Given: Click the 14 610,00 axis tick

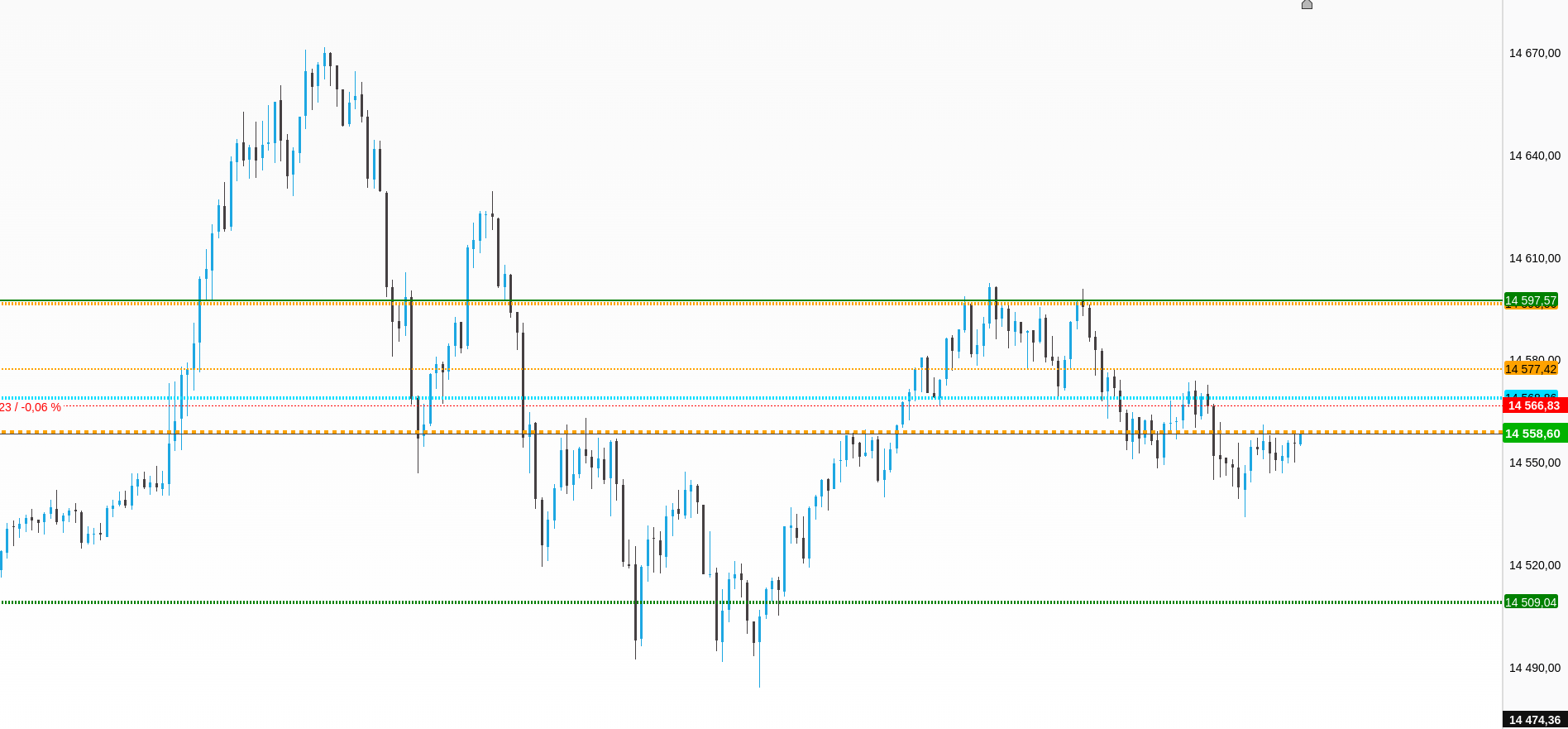Looking at the screenshot, I should coord(1534,258).
